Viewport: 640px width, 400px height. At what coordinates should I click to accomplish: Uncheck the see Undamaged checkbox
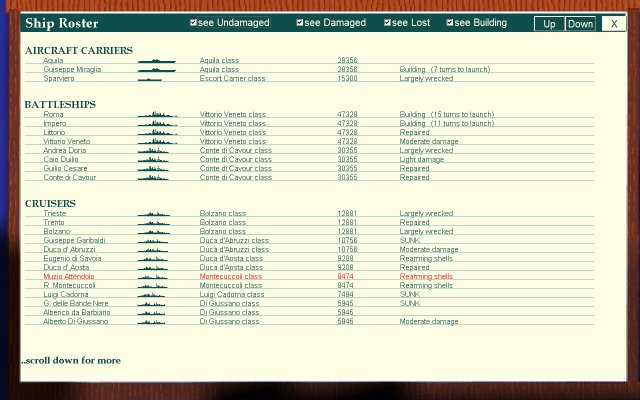tap(194, 23)
